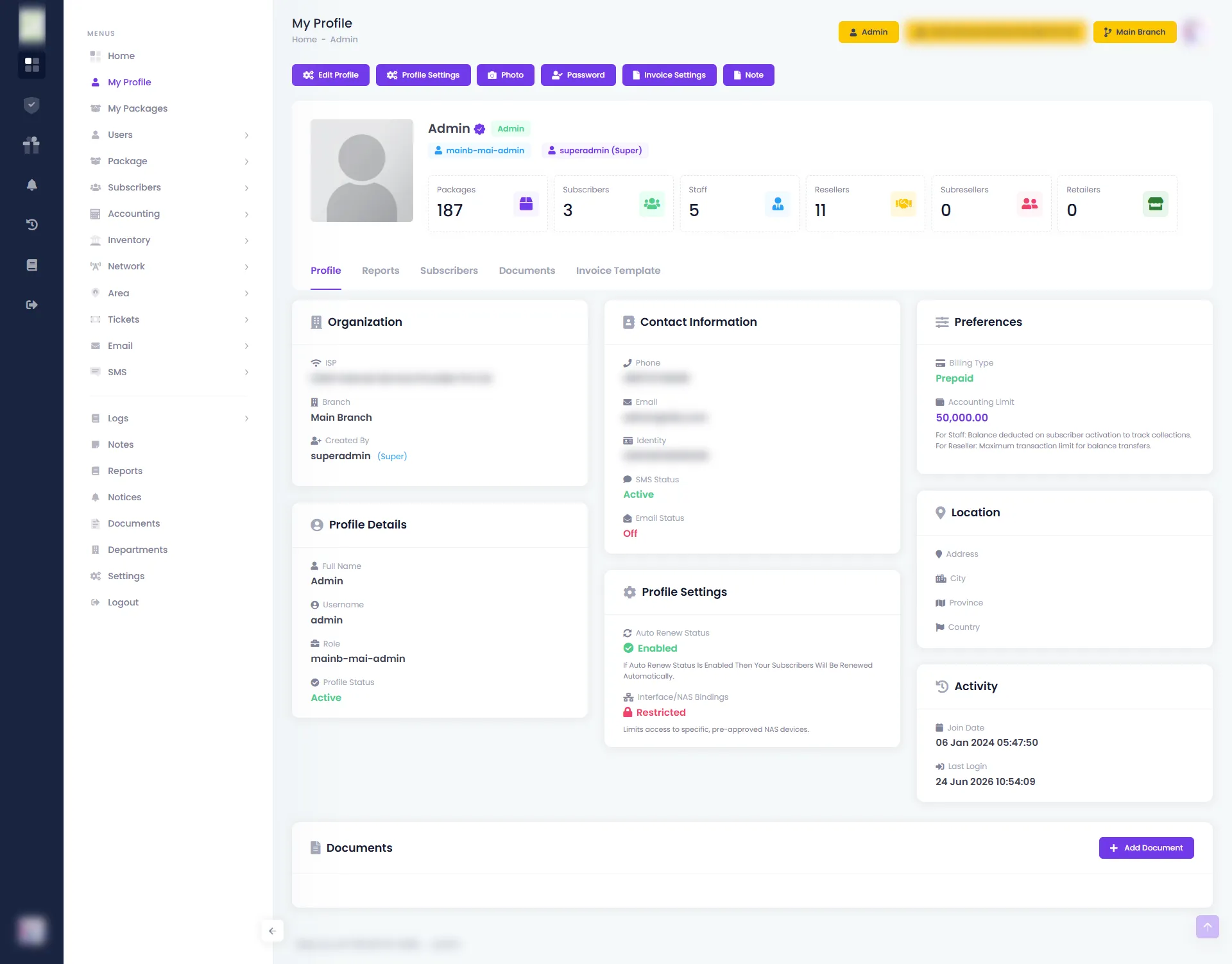Click the (Super) link under Created By
Image resolution: width=1232 pixels, height=964 pixels.
click(x=392, y=457)
